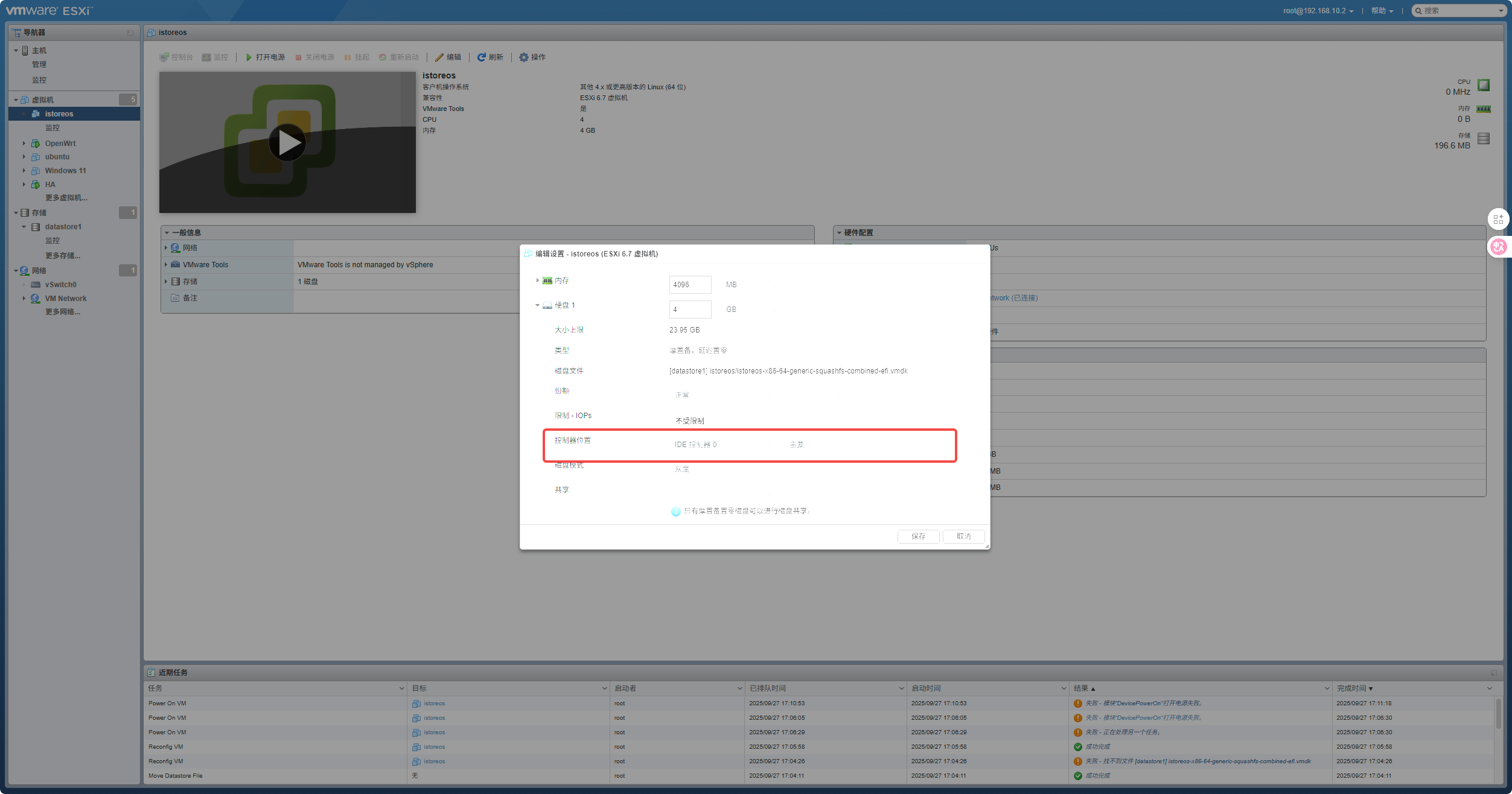1512x794 pixels.
Task: Open the root@192.168.10.2 user menu
Action: 1318,11
